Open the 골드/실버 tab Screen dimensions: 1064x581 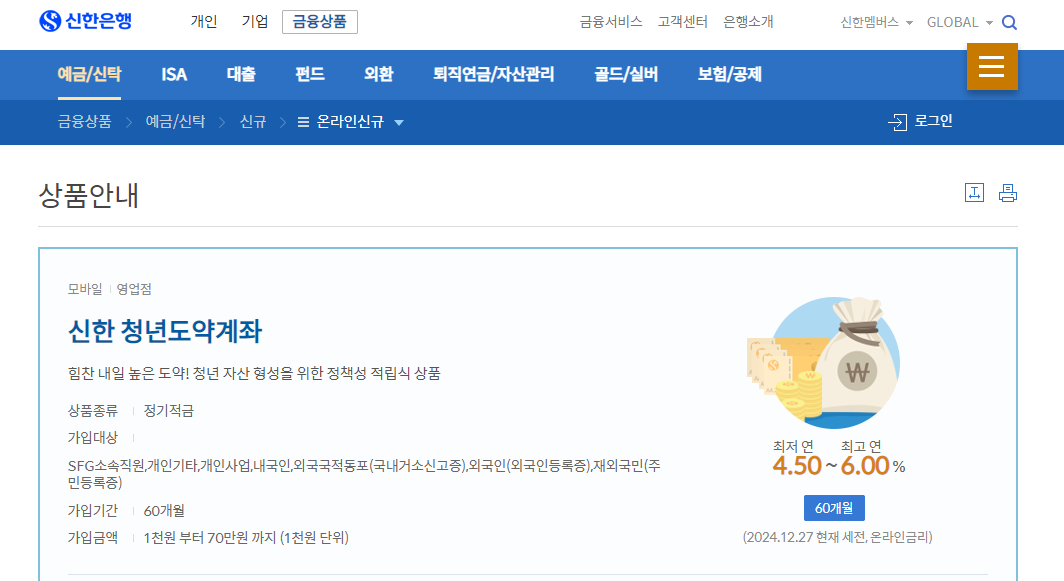(626, 74)
